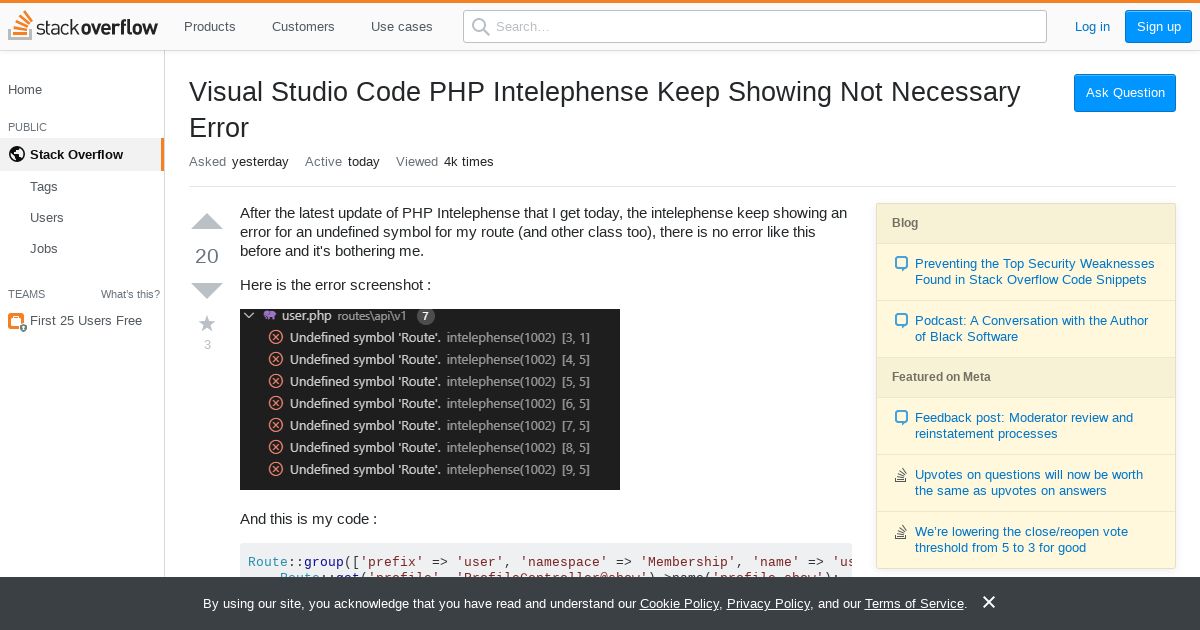Open the Privacy Policy link

point(768,604)
